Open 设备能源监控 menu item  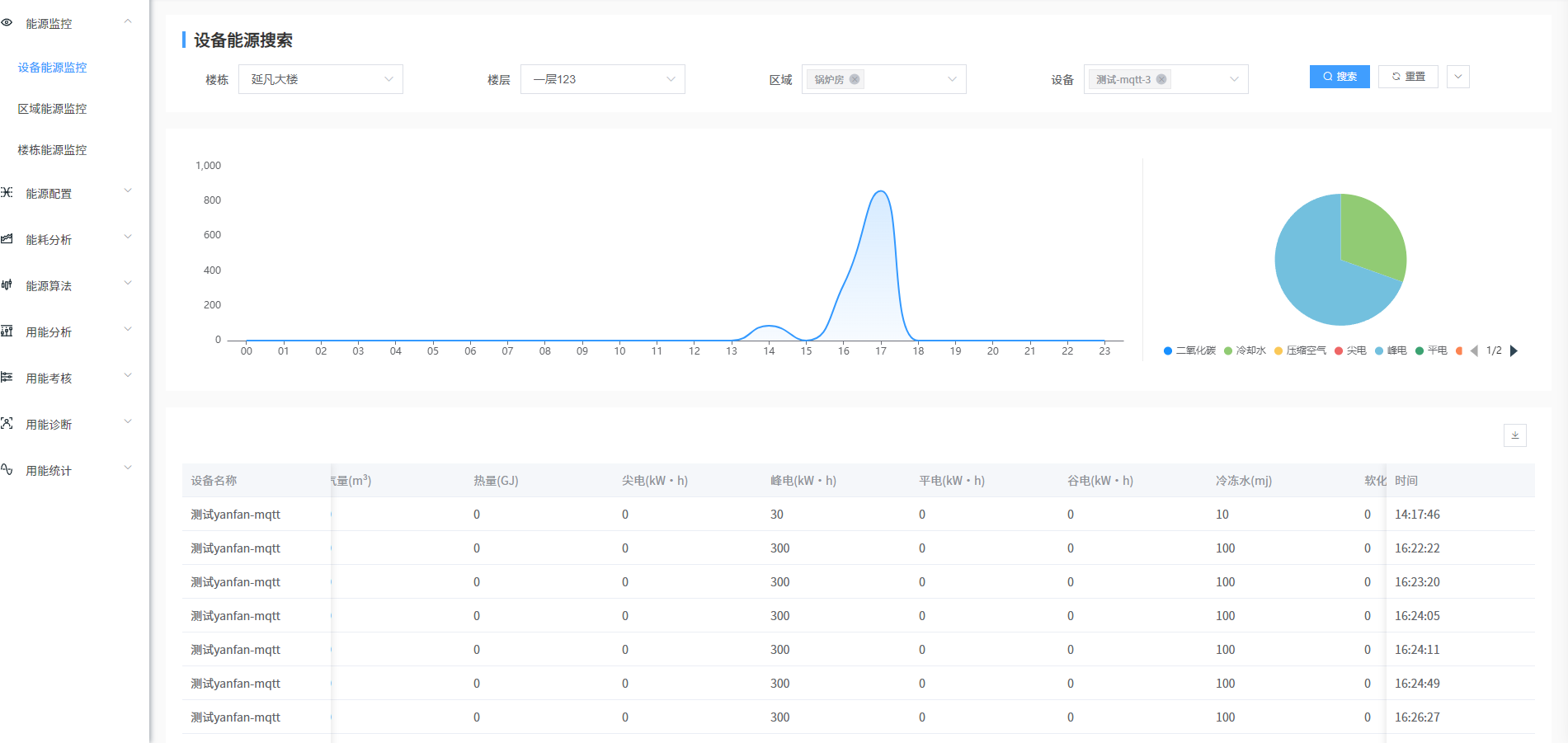(x=52, y=68)
